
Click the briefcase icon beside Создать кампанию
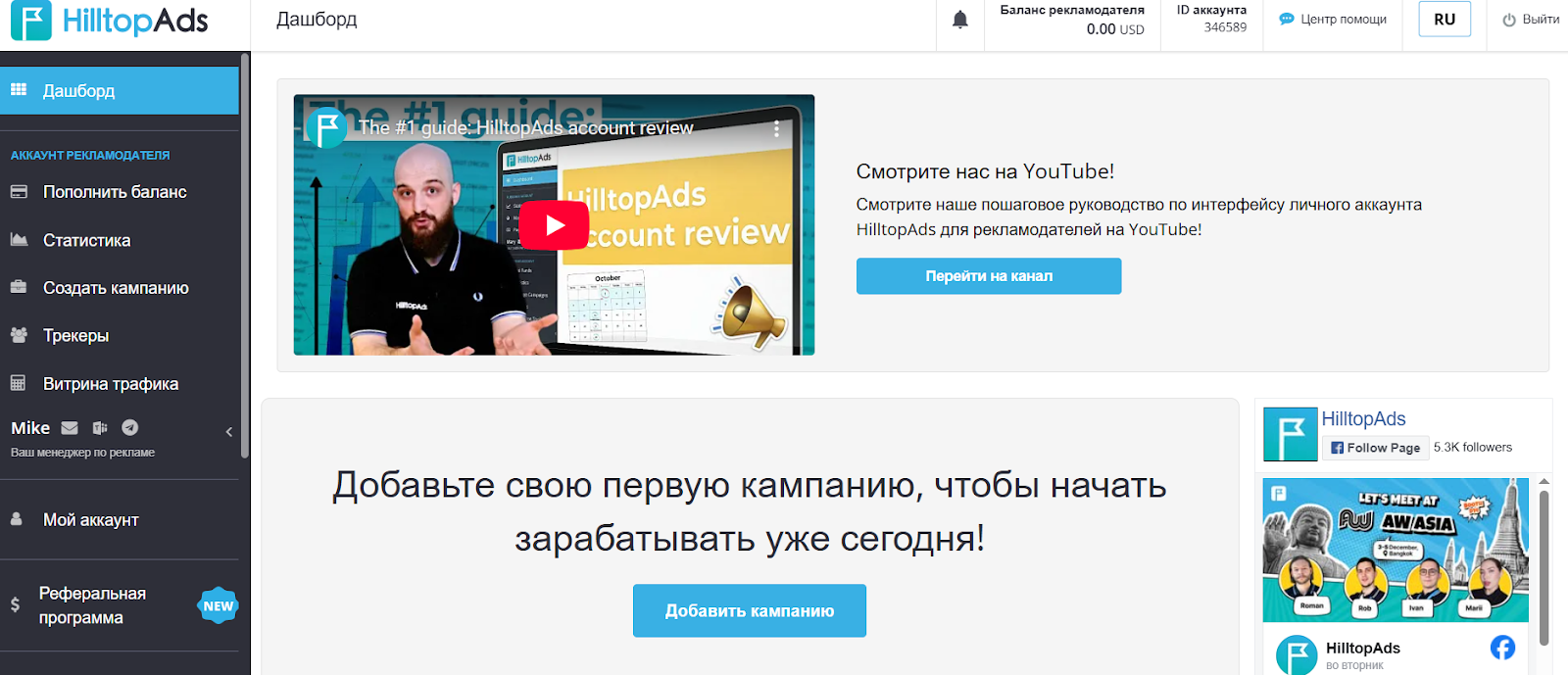[x=19, y=287]
